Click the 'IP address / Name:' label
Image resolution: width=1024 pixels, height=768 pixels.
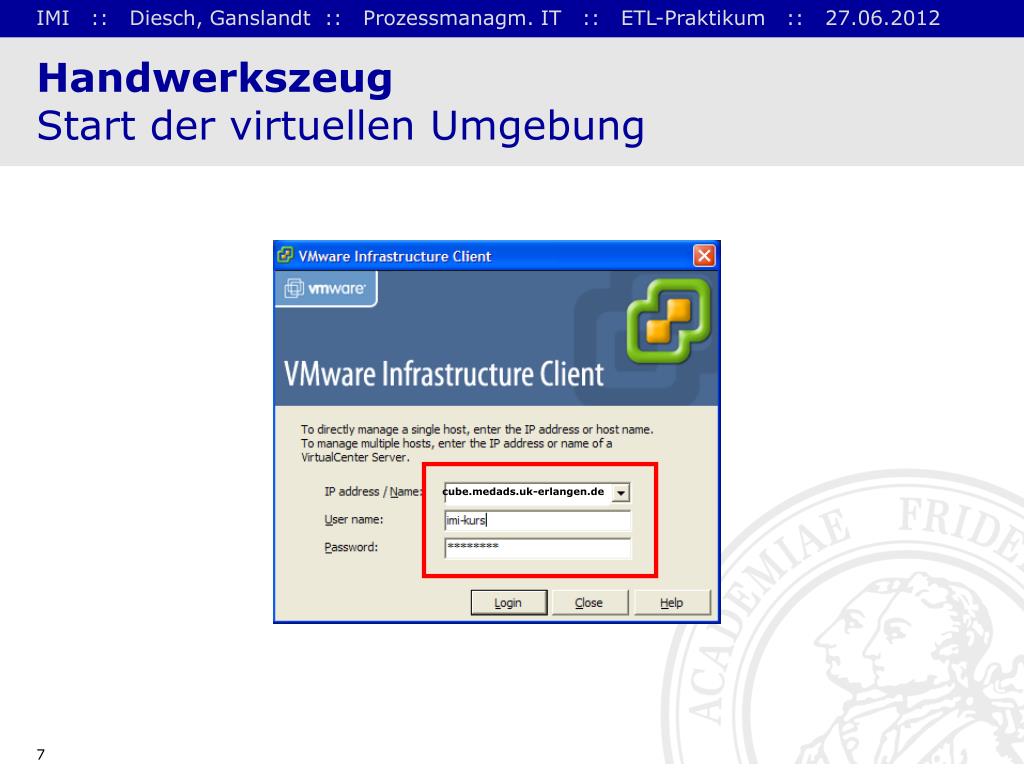(373, 492)
